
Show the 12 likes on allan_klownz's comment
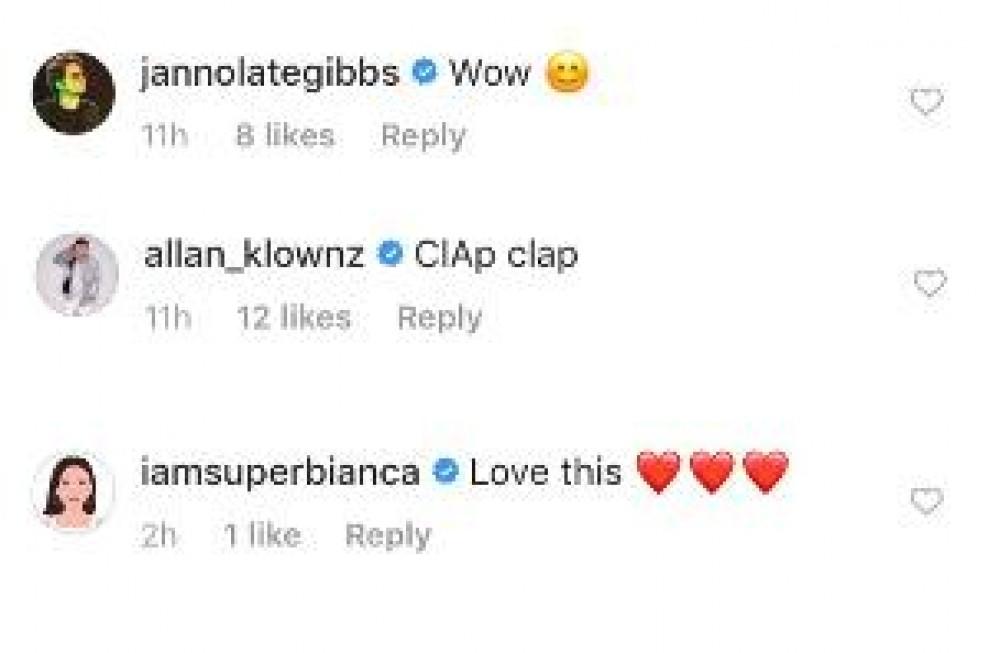pos(294,318)
